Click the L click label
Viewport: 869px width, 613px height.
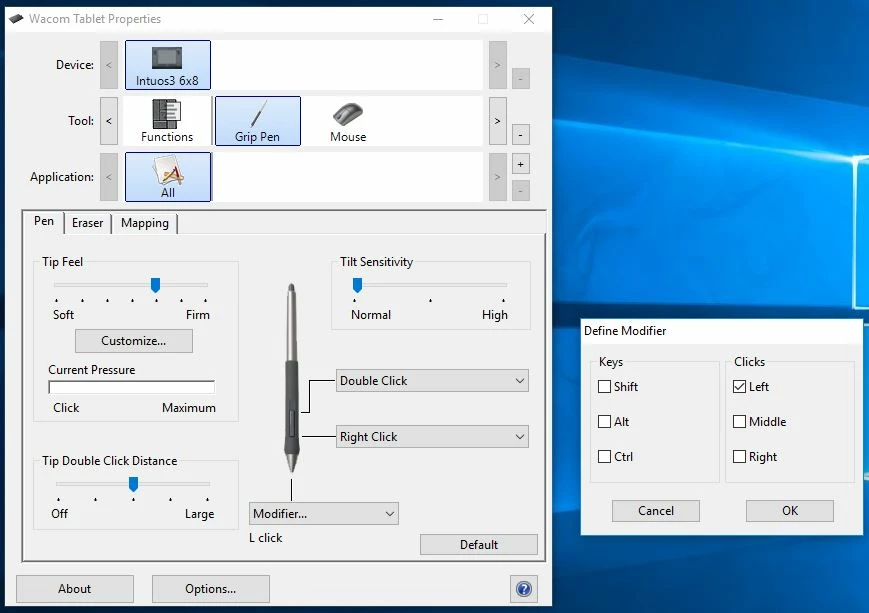click(265, 538)
